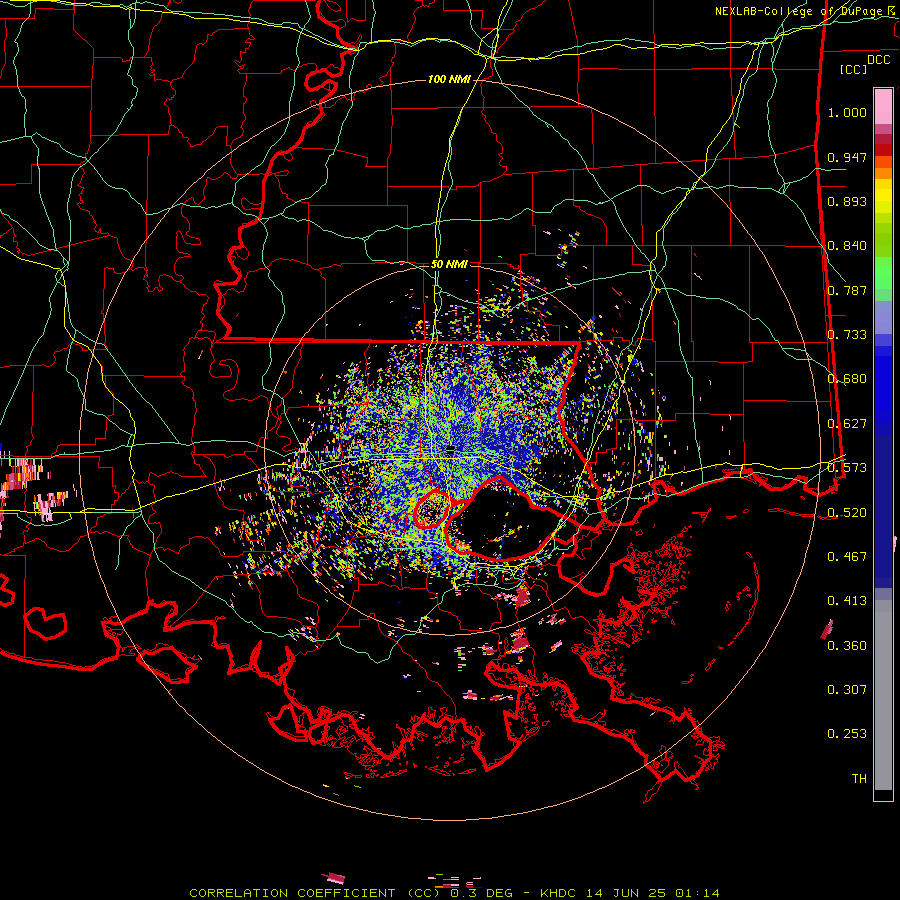Click the "DEG" elevation text in caption
This screenshot has height=900, width=900.
point(499,893)
